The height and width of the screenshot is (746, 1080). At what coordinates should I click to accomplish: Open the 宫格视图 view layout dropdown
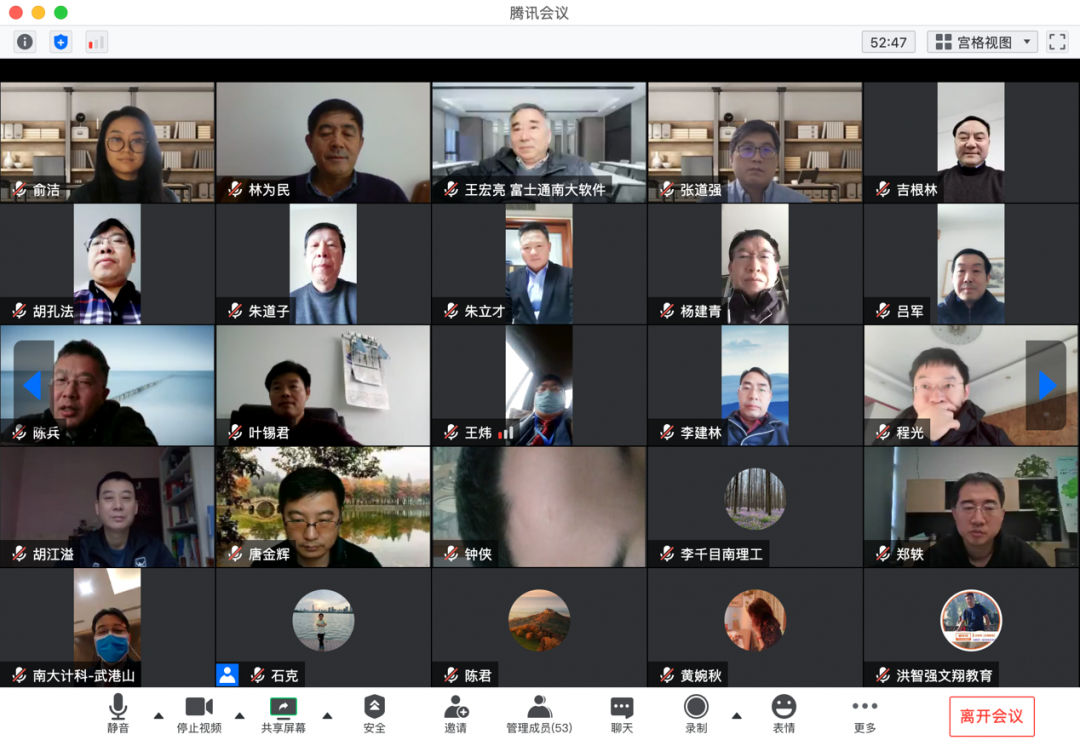coord(982,42)
